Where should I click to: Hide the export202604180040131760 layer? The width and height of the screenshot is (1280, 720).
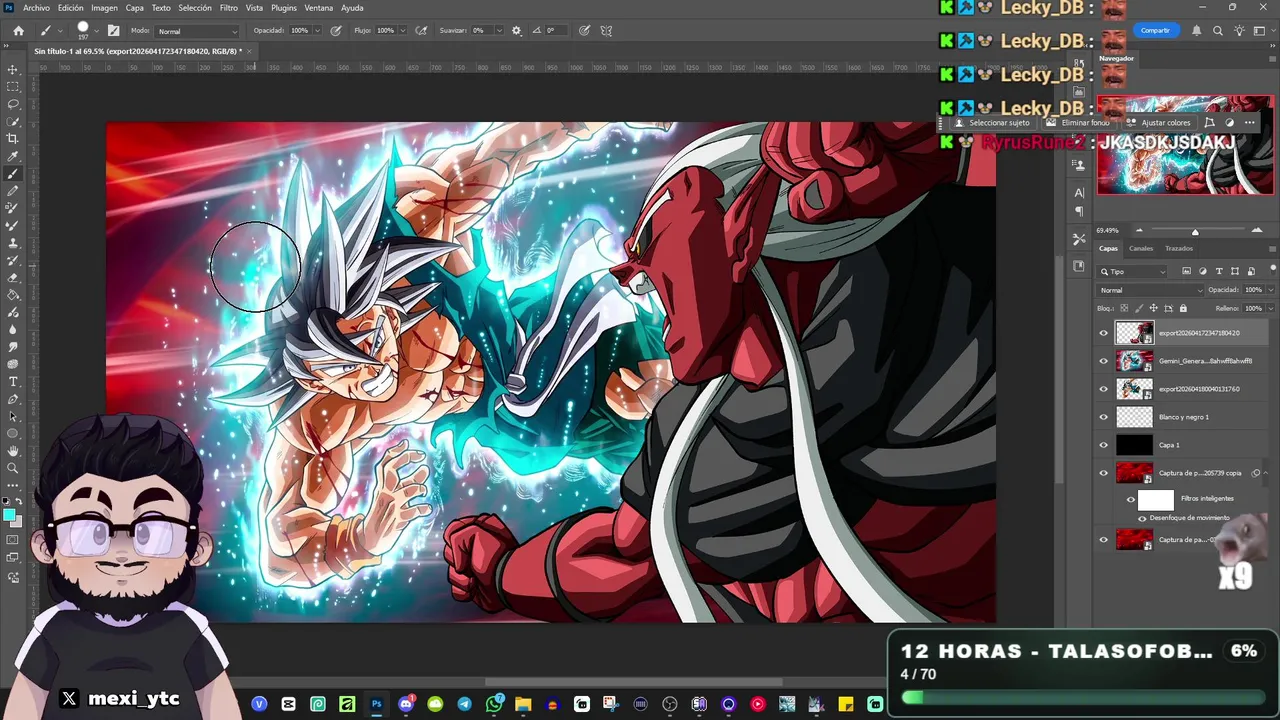click(1104, 389)
